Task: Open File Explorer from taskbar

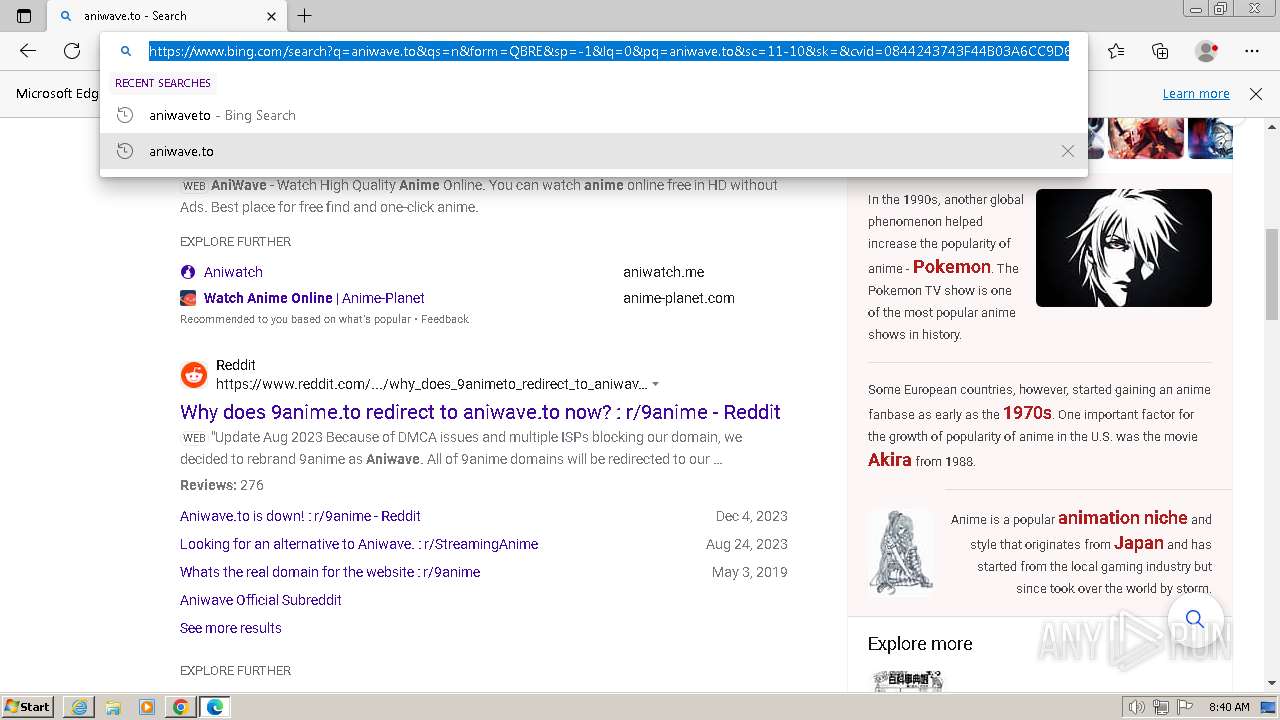Action: tap(113, 707)
